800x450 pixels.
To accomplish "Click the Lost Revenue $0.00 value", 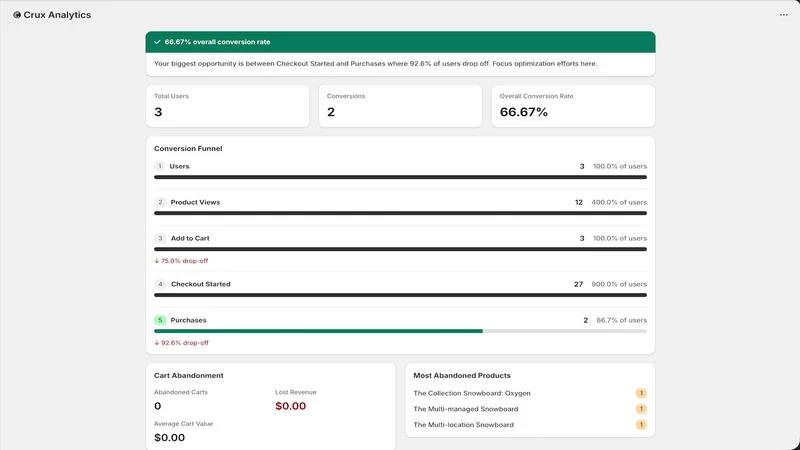I will [290, 406].
